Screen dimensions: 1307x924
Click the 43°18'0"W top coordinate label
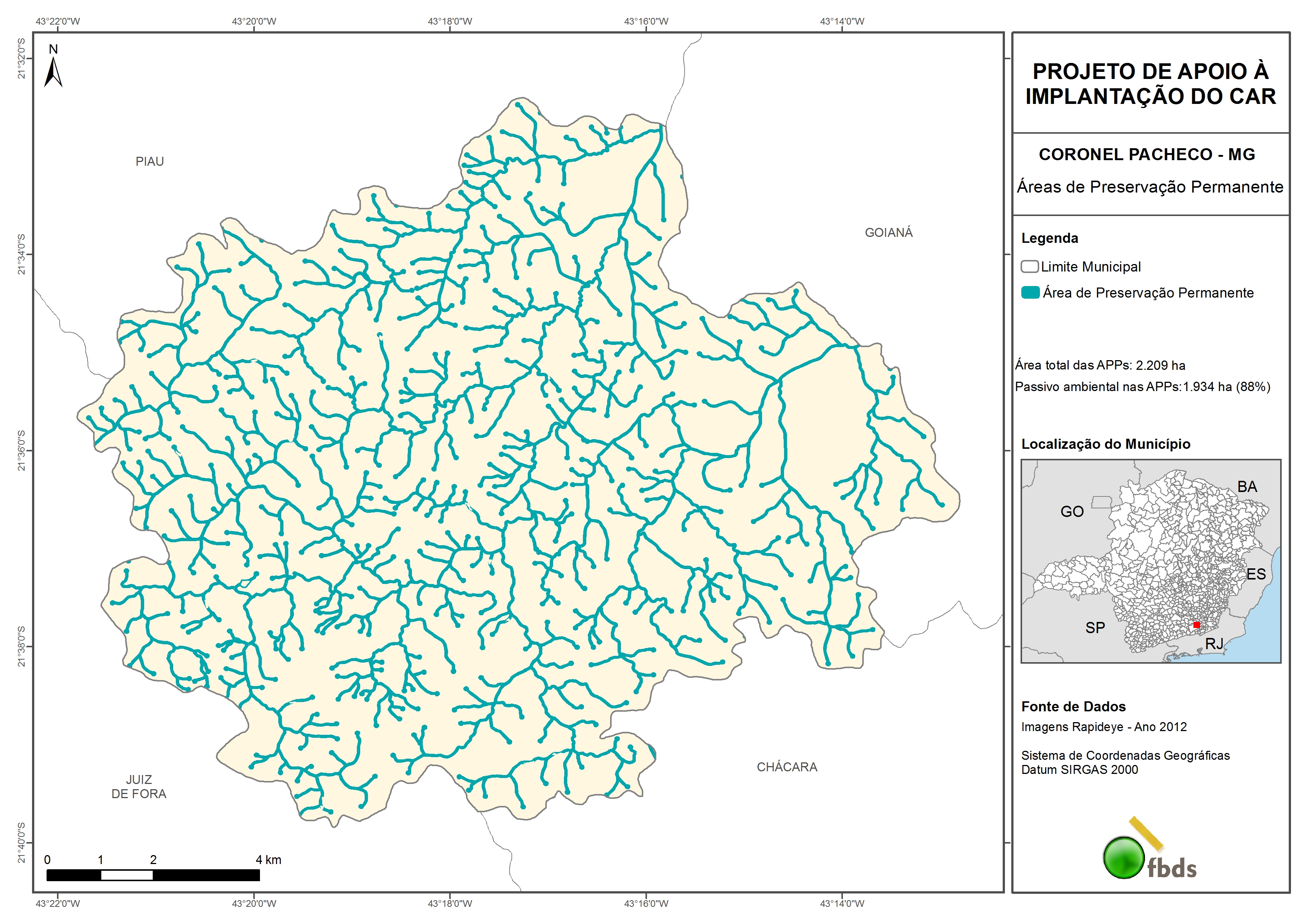pos(450,22)
